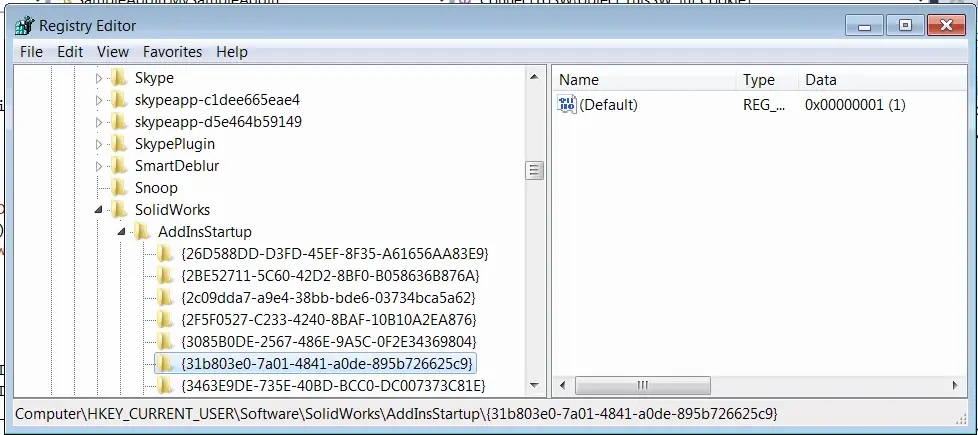
Task: Expand the skypeapp-d5e464b59149 key
Action: click(x=99, y=122)
